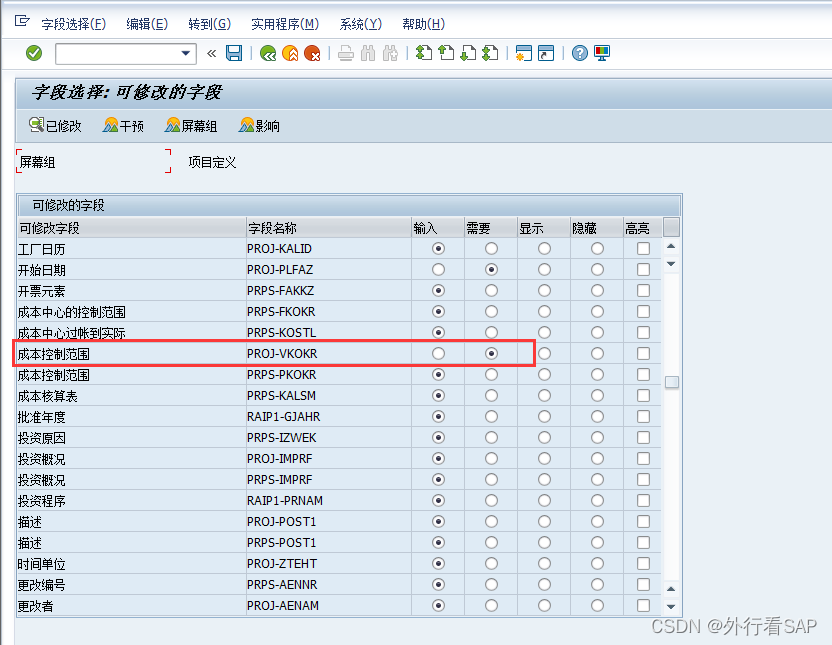Exit using the yellow up-arrow icon
Viewport: 832px width, 645px height.
click(290, 53)
